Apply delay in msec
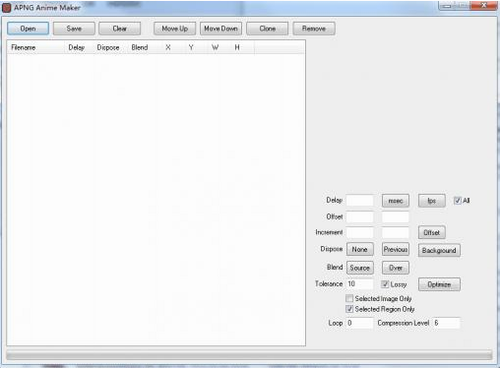 click(x=396, y=201)
